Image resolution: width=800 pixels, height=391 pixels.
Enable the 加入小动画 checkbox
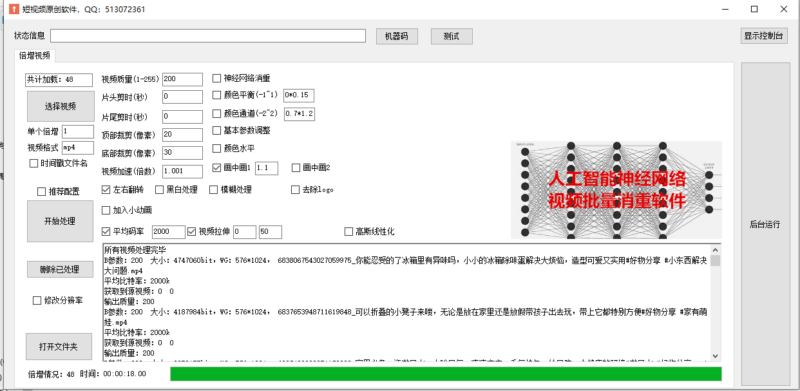pyautogui.click(x=106, y=210)
